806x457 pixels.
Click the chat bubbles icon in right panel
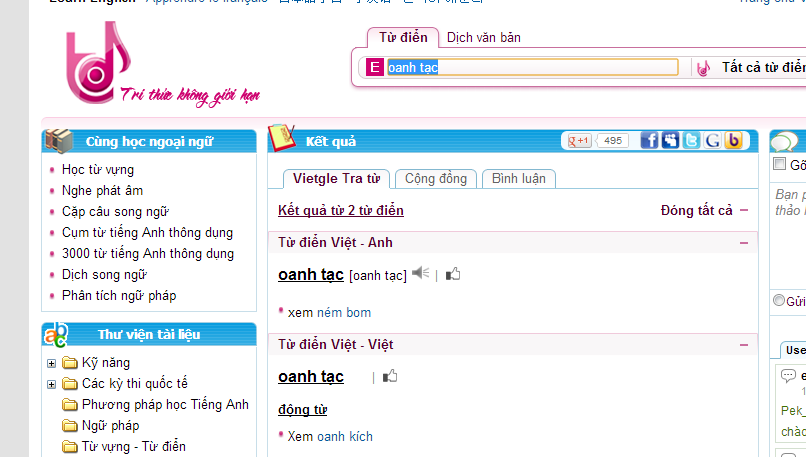(784, 141)
